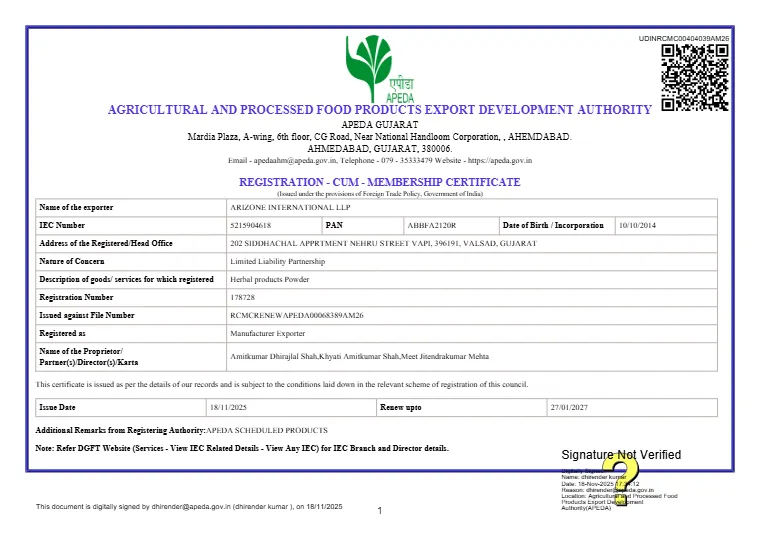Click file number RCMCRENEWAPEDA00068389AM26

pyautogui.click(x=297, y=315)
